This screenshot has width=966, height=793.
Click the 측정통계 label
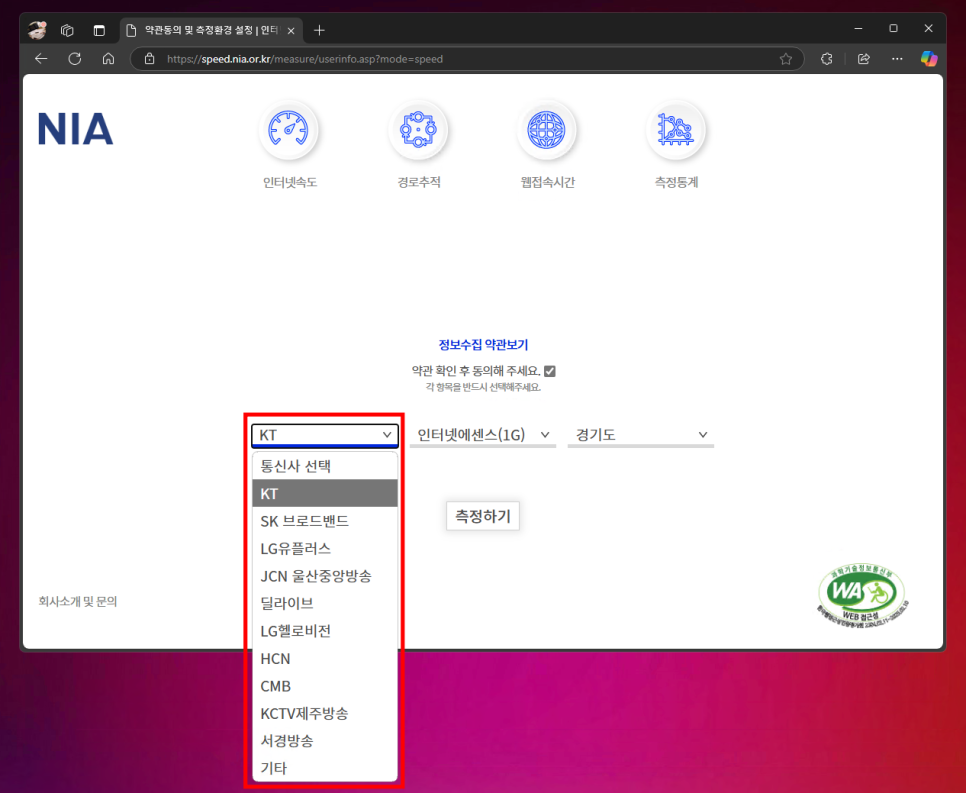click(676, 182)
